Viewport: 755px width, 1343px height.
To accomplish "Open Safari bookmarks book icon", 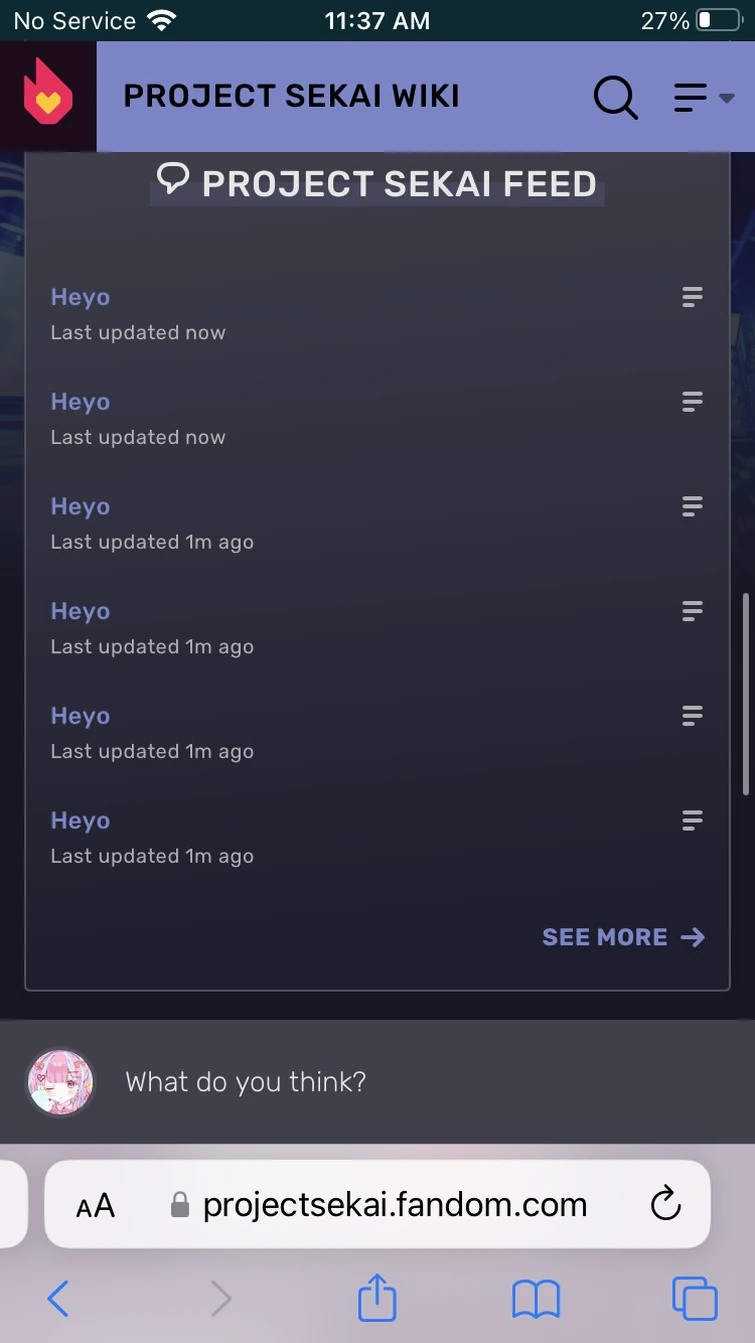I will pos(536,1299).
